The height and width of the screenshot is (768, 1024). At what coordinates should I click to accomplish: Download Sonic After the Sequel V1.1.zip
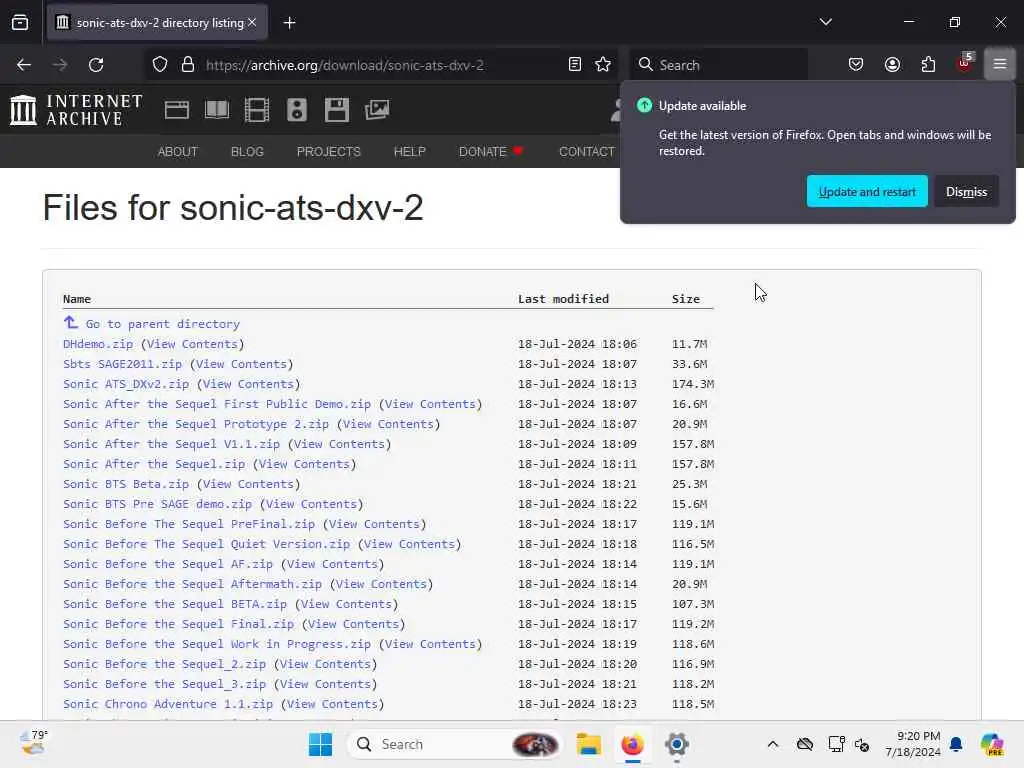[x=172, y=444]
